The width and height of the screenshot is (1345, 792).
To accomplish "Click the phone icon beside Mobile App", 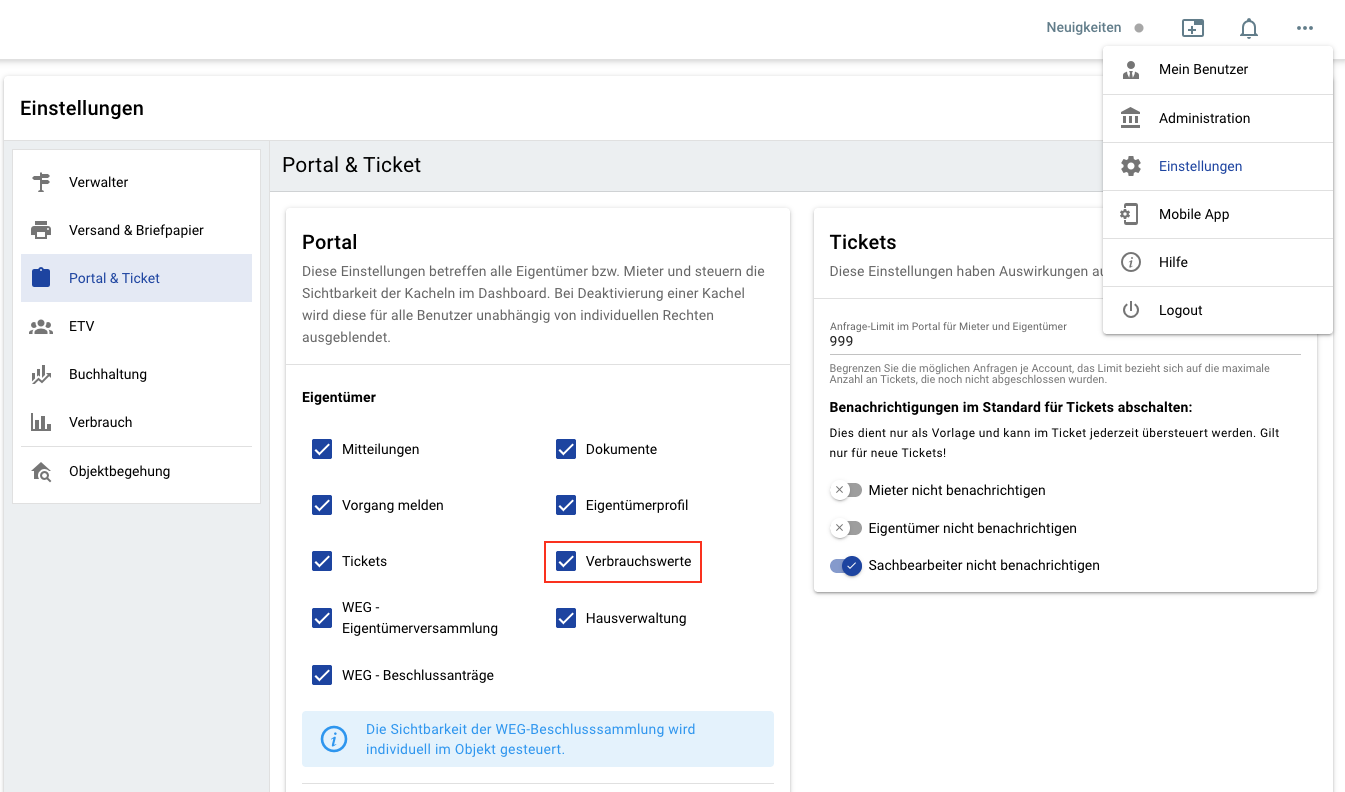I will (x=1131, y=214).
